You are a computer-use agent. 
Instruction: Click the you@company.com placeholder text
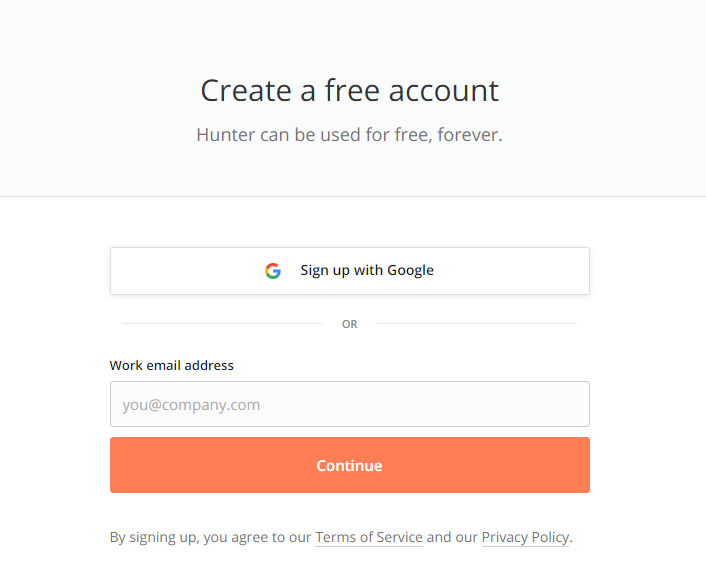(191, 405)
